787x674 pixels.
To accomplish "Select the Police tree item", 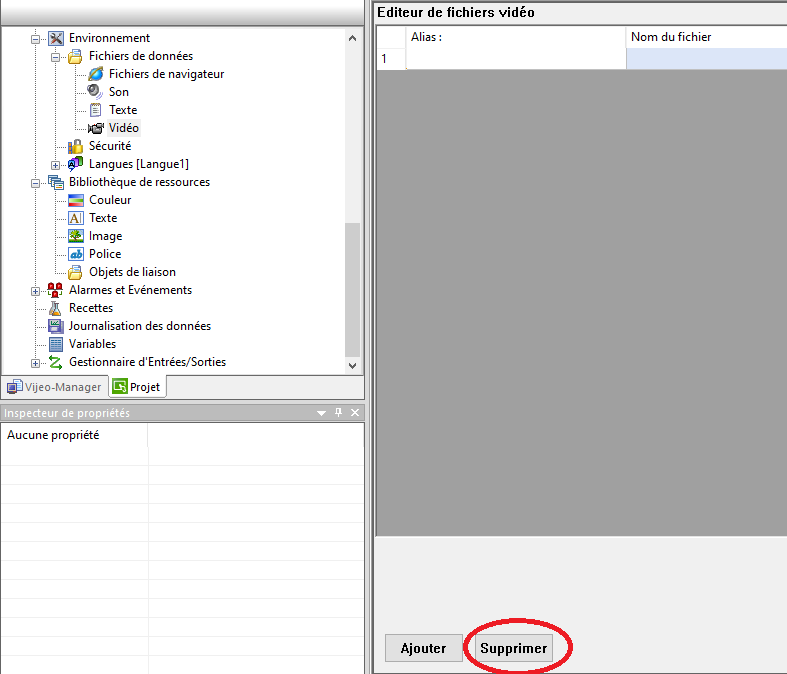I will (105, 254).
